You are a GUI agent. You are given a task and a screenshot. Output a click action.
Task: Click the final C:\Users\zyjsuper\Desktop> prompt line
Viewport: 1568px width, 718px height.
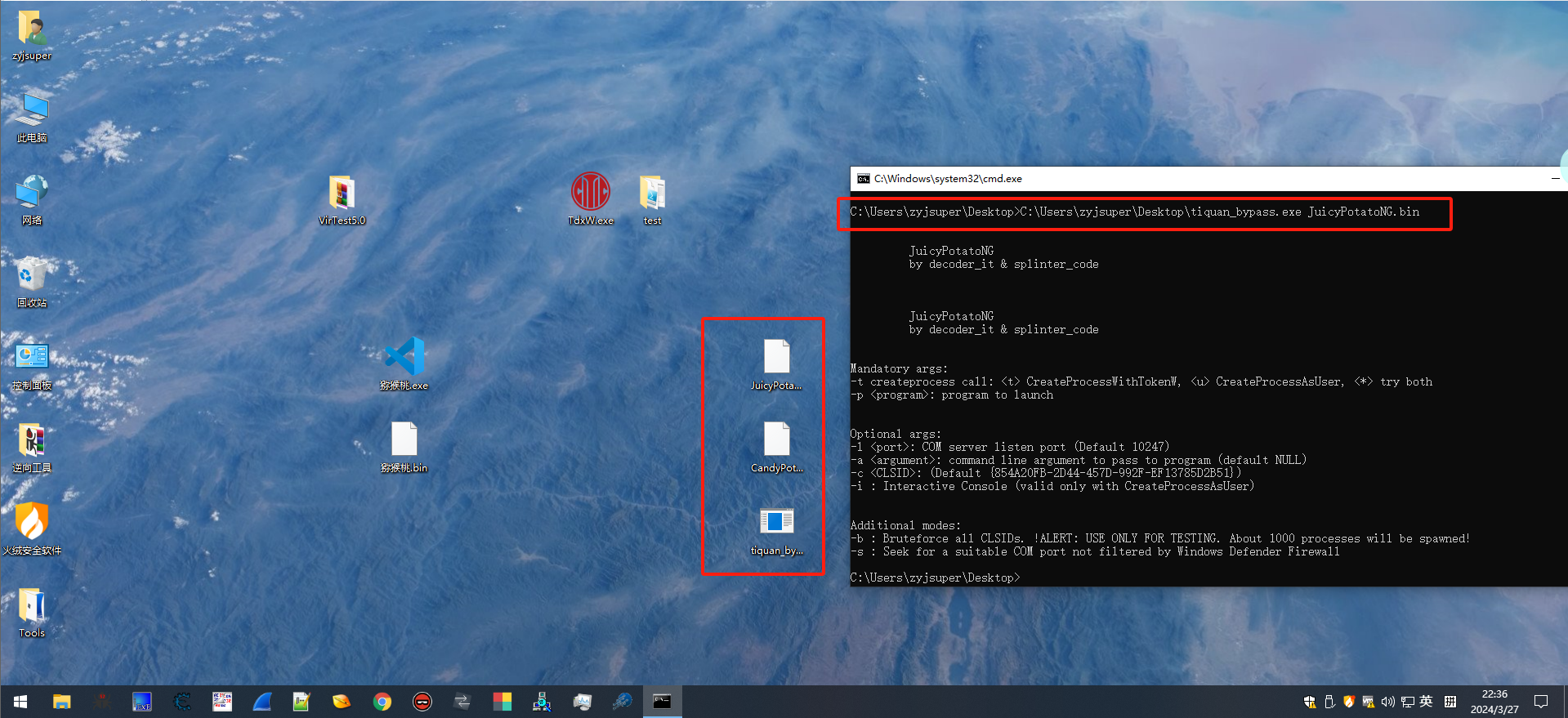(x=935, y=578)
